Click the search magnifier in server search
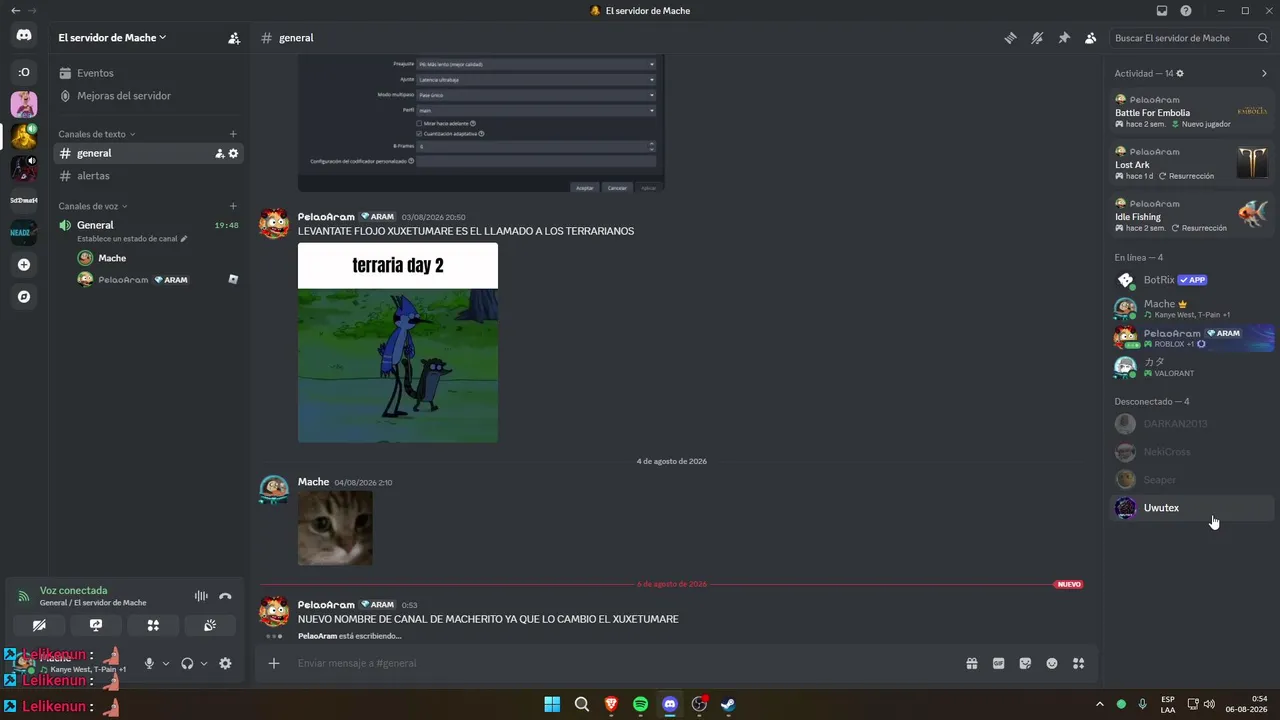Viewport: 1280px width, 720px height. 1263,38
